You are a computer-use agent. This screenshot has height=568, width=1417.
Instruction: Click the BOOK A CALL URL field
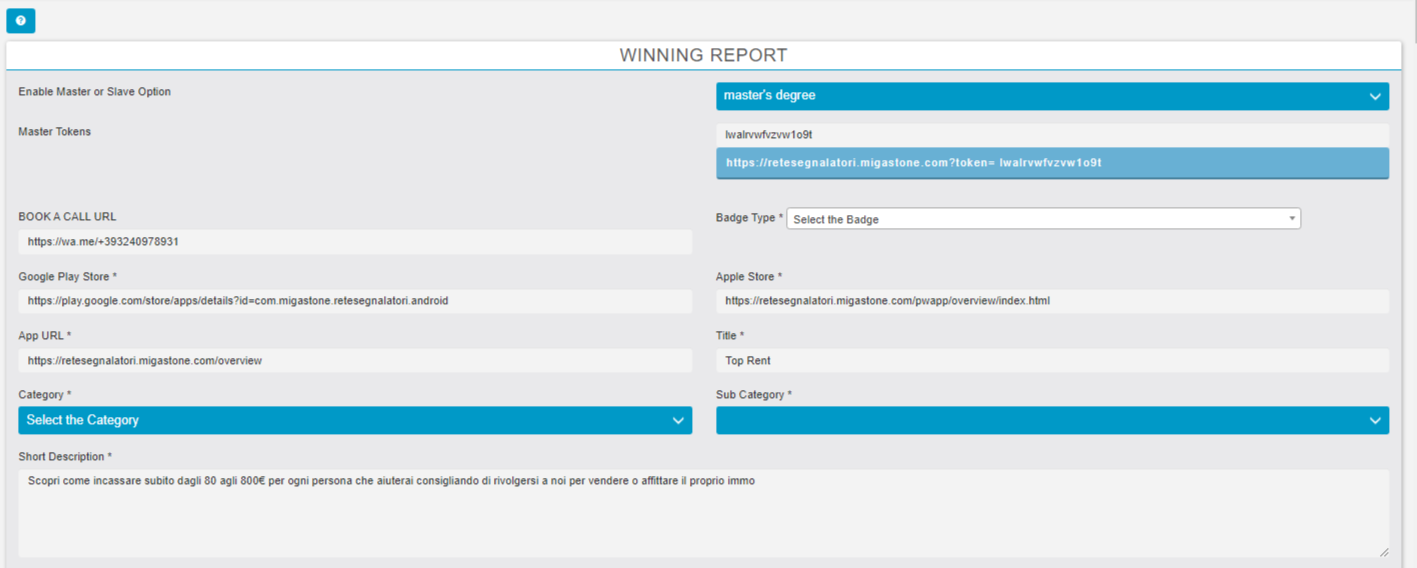[354, 242]
